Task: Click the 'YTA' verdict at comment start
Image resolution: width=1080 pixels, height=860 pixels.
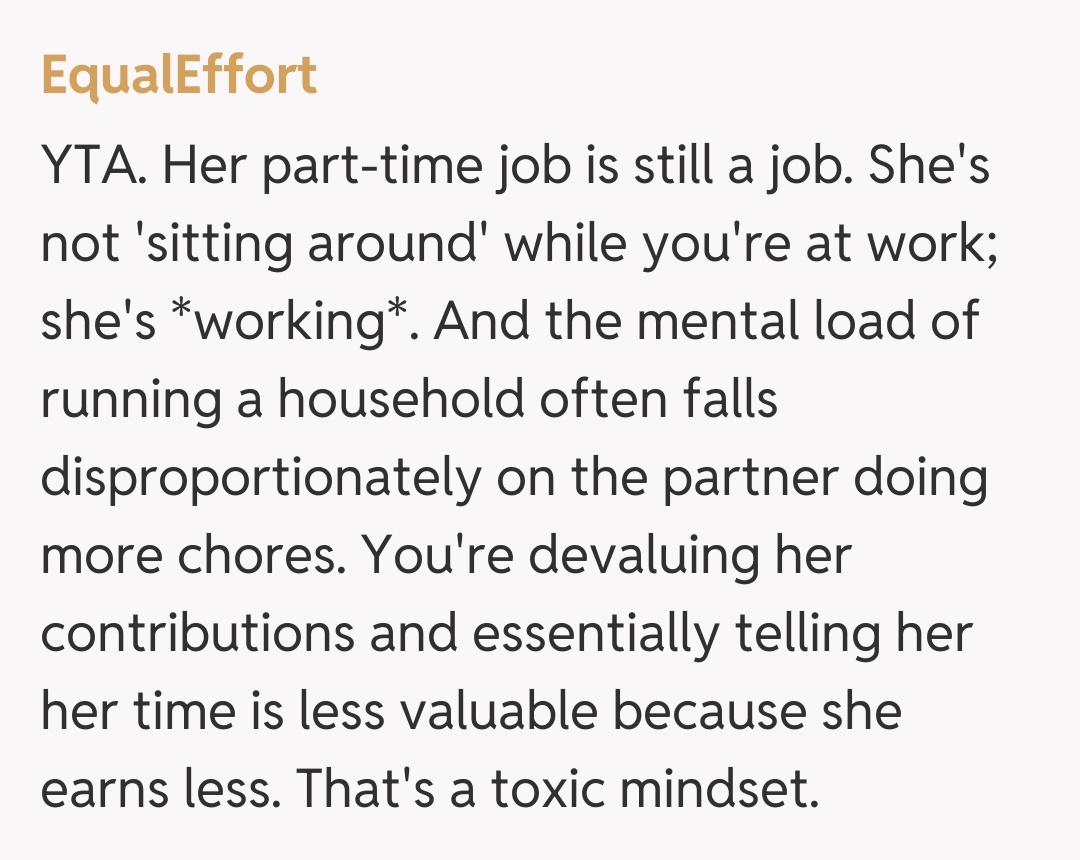Action: (x=96, y=167)
